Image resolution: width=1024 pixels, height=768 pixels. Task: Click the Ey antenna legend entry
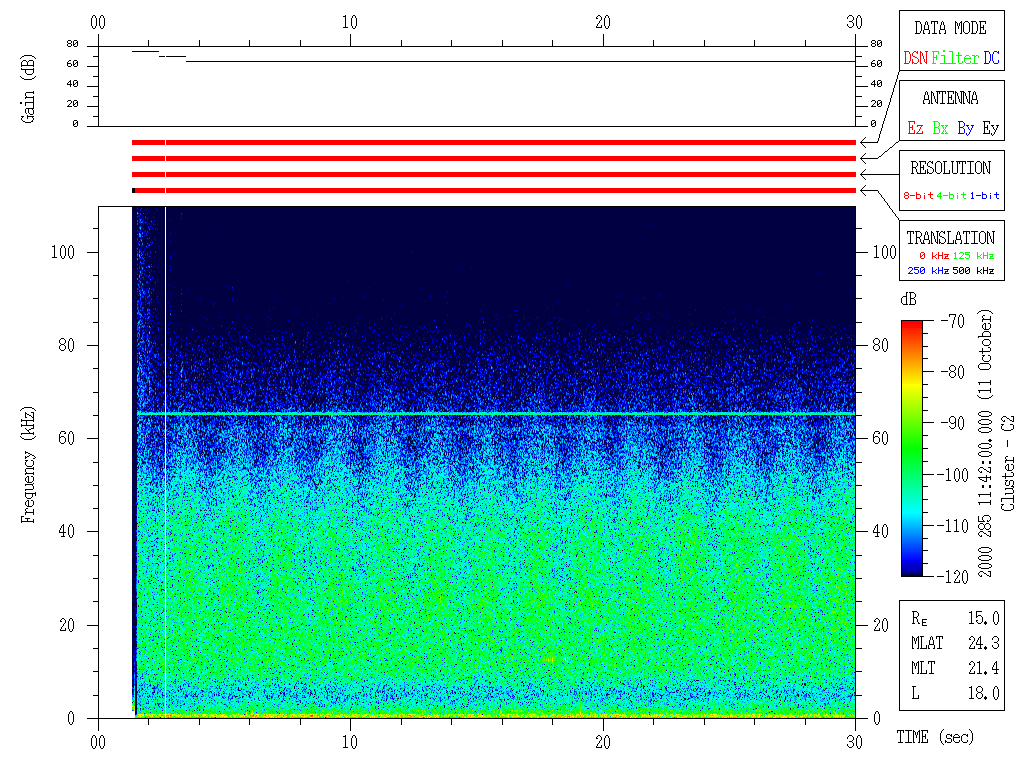990,129
